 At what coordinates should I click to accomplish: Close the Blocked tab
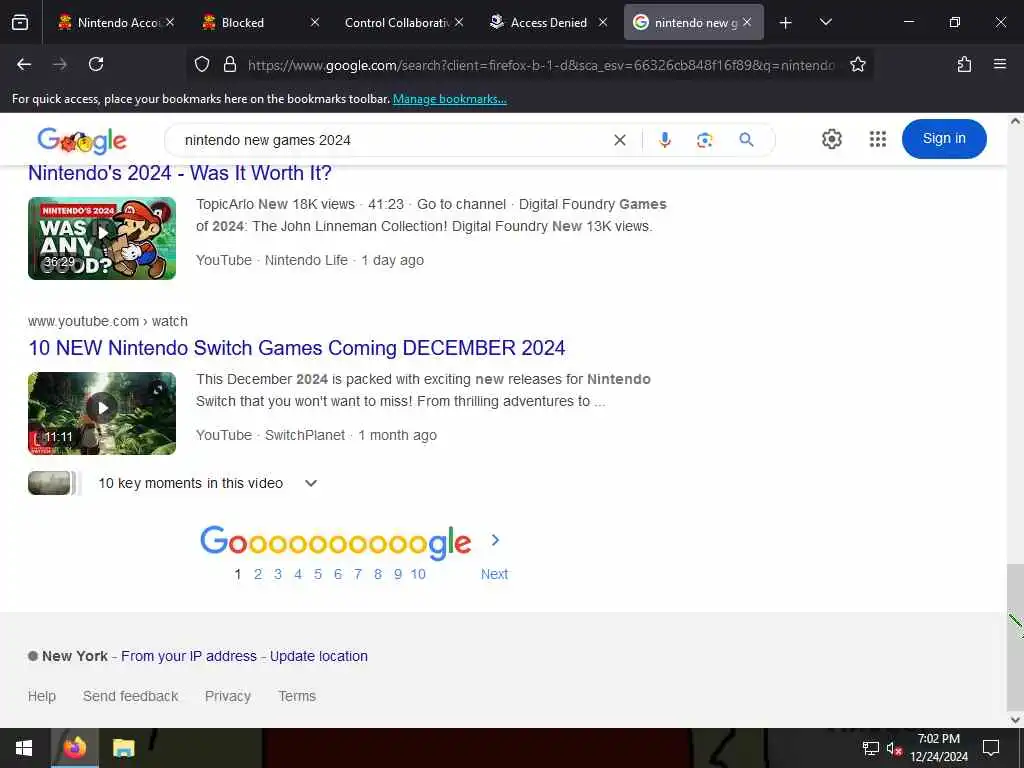[315, 22]
